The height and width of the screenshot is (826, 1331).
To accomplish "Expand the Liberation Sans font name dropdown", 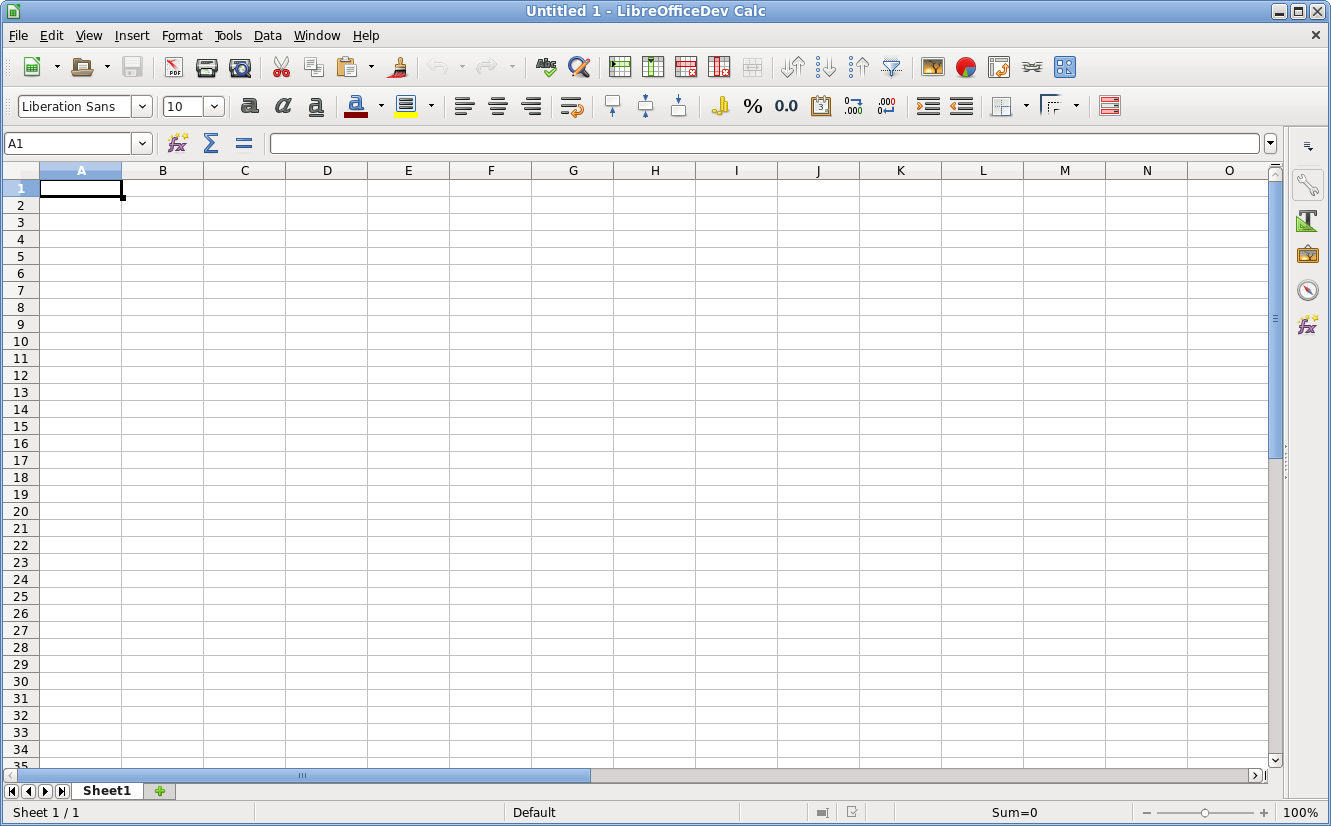I will pyautogui.click(x=141, y=106).
